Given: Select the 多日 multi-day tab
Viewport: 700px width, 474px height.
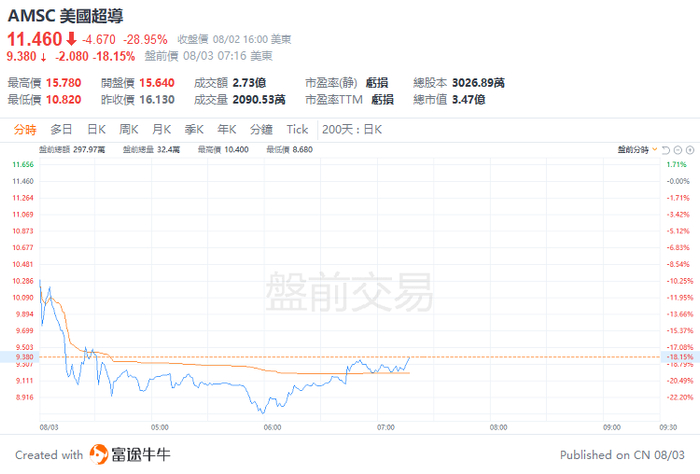Looking at the screenshot, I should 61,129.
